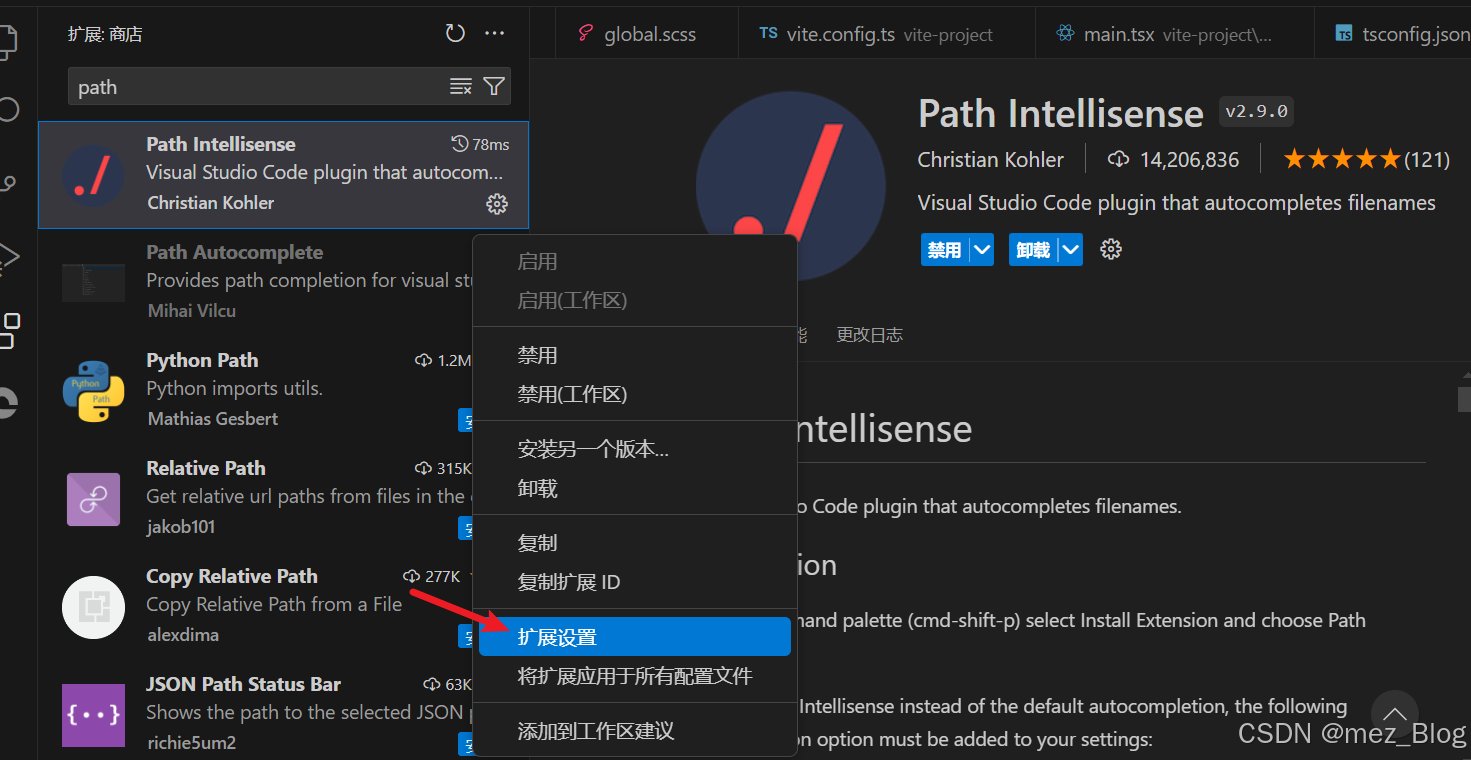Refresh the extensions marketplace list

pos(455,33)
